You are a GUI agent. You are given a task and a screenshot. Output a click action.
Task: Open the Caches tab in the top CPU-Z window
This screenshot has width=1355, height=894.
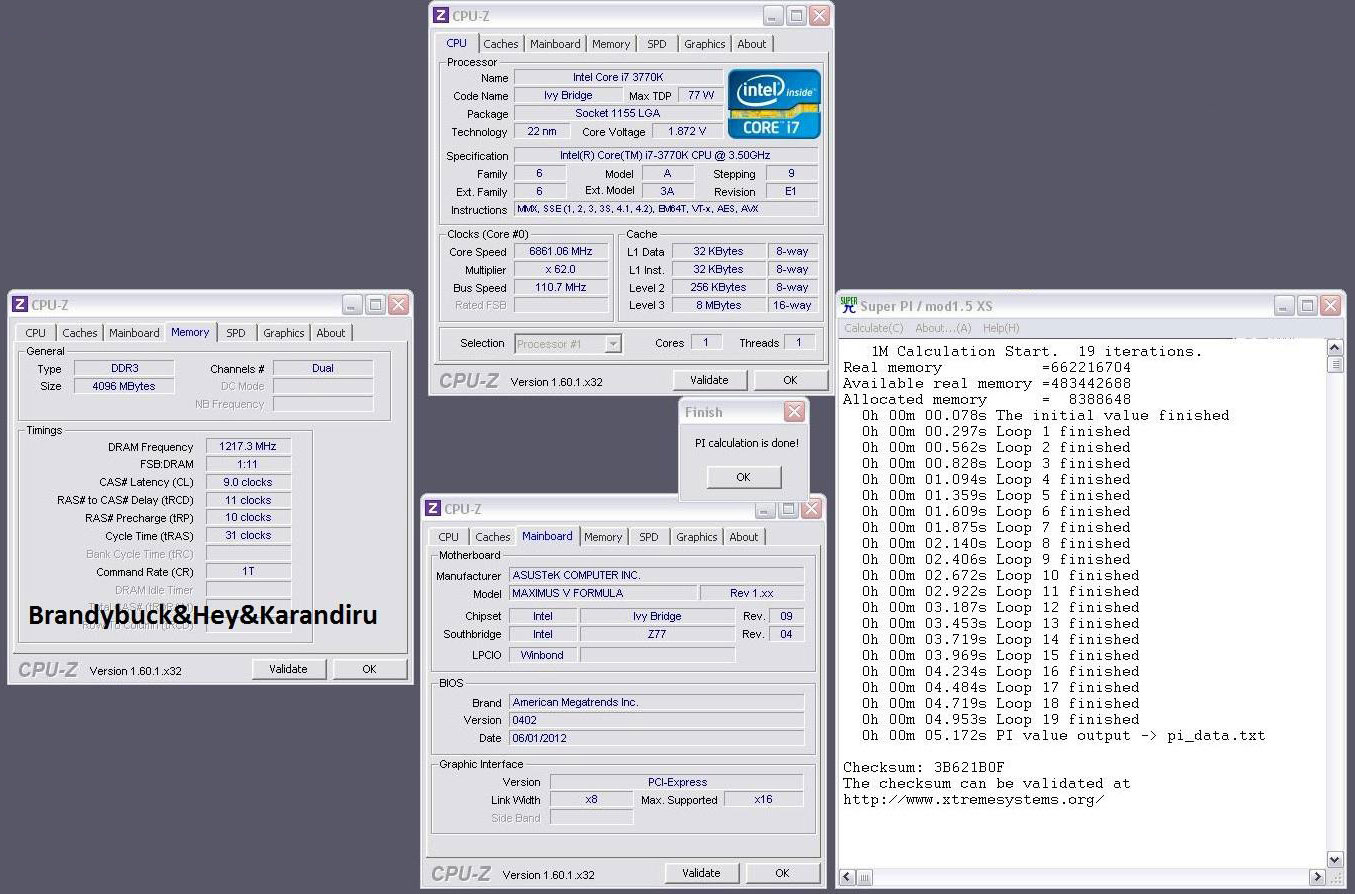[501, 44]
